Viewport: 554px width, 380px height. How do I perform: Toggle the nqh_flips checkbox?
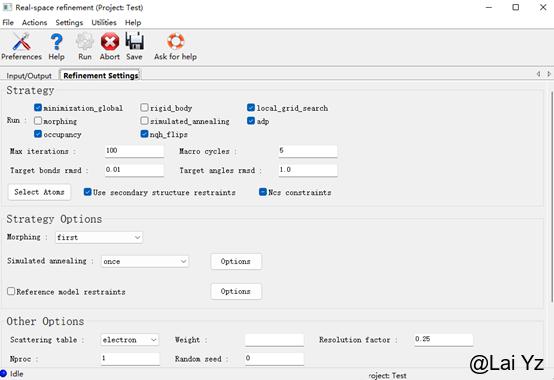click(x=144, y=134)
